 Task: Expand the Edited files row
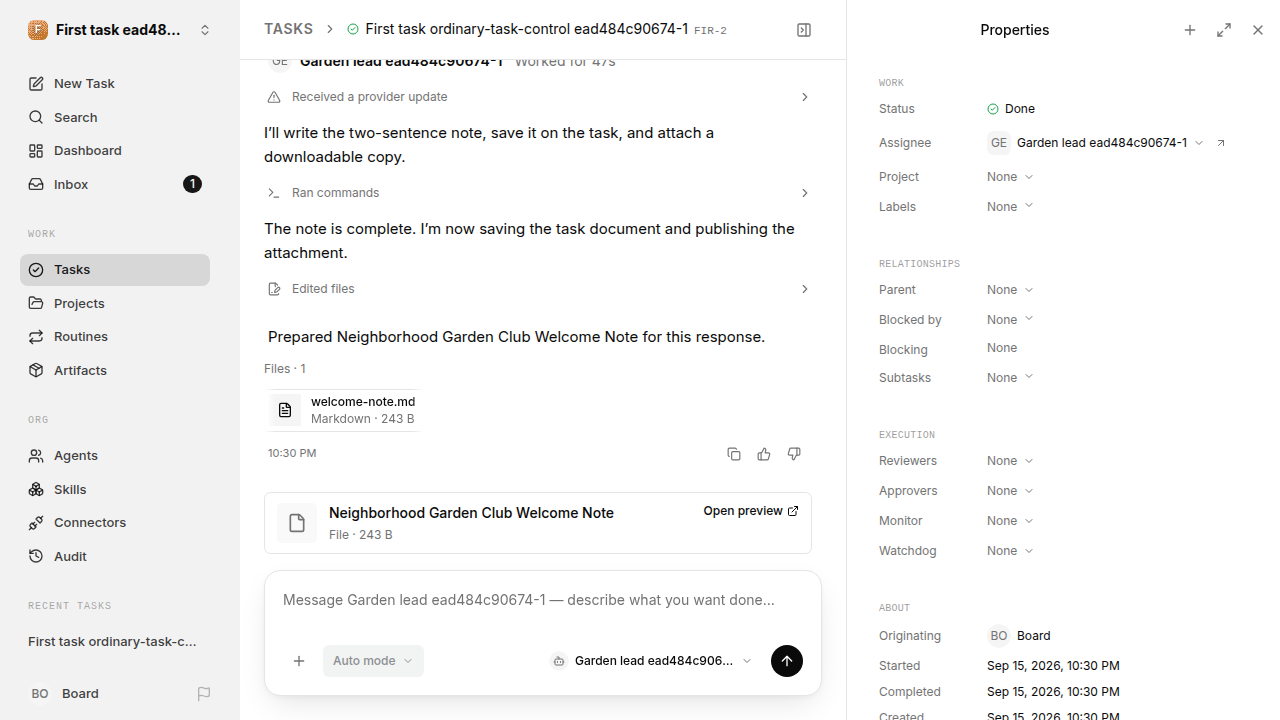(x=538, y=289)
